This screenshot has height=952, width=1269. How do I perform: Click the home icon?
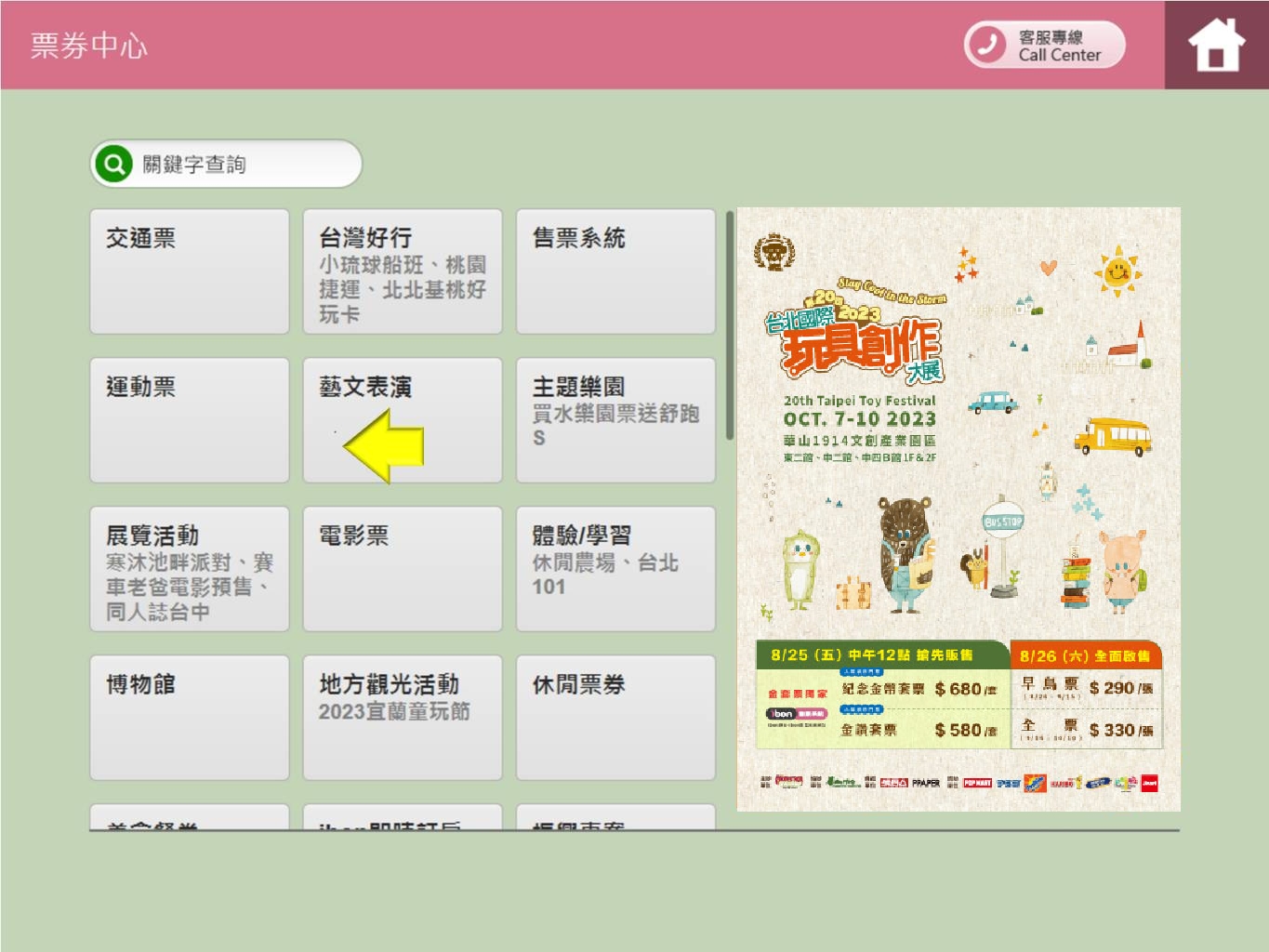(1216, 45)
